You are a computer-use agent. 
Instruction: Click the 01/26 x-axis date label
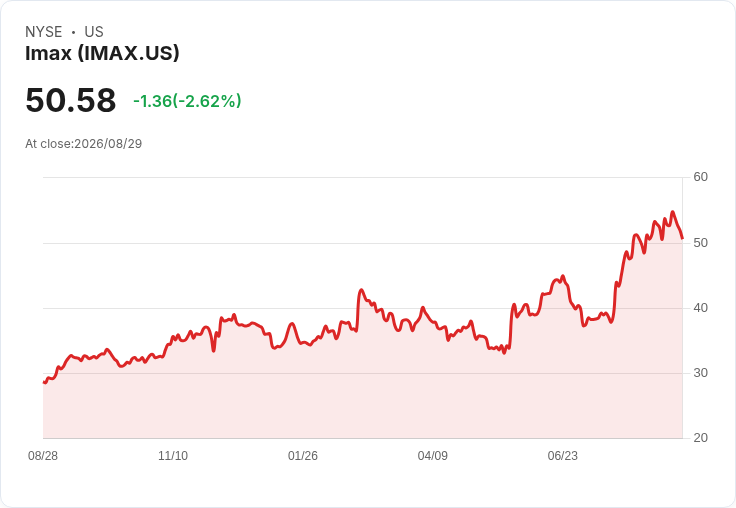coord(303,455)
